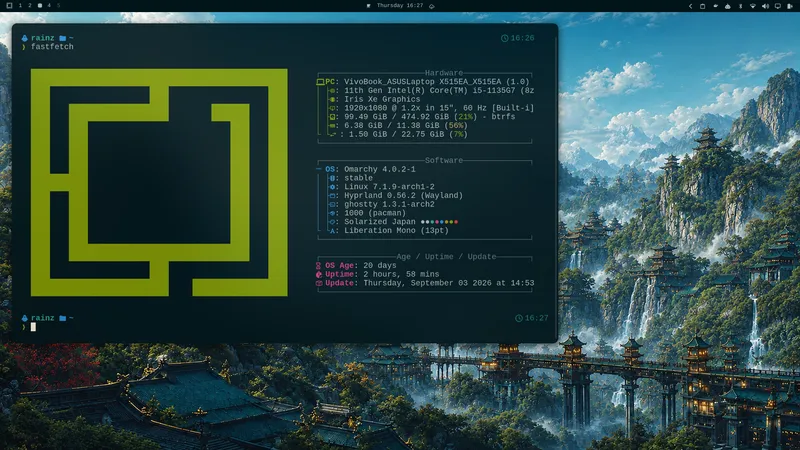This screenshot has height=450, width=800.
Task: Click the '99.49 GiB / 474.92 GiB' disk line
Action: pyautogui.click(x=430, y=117)
